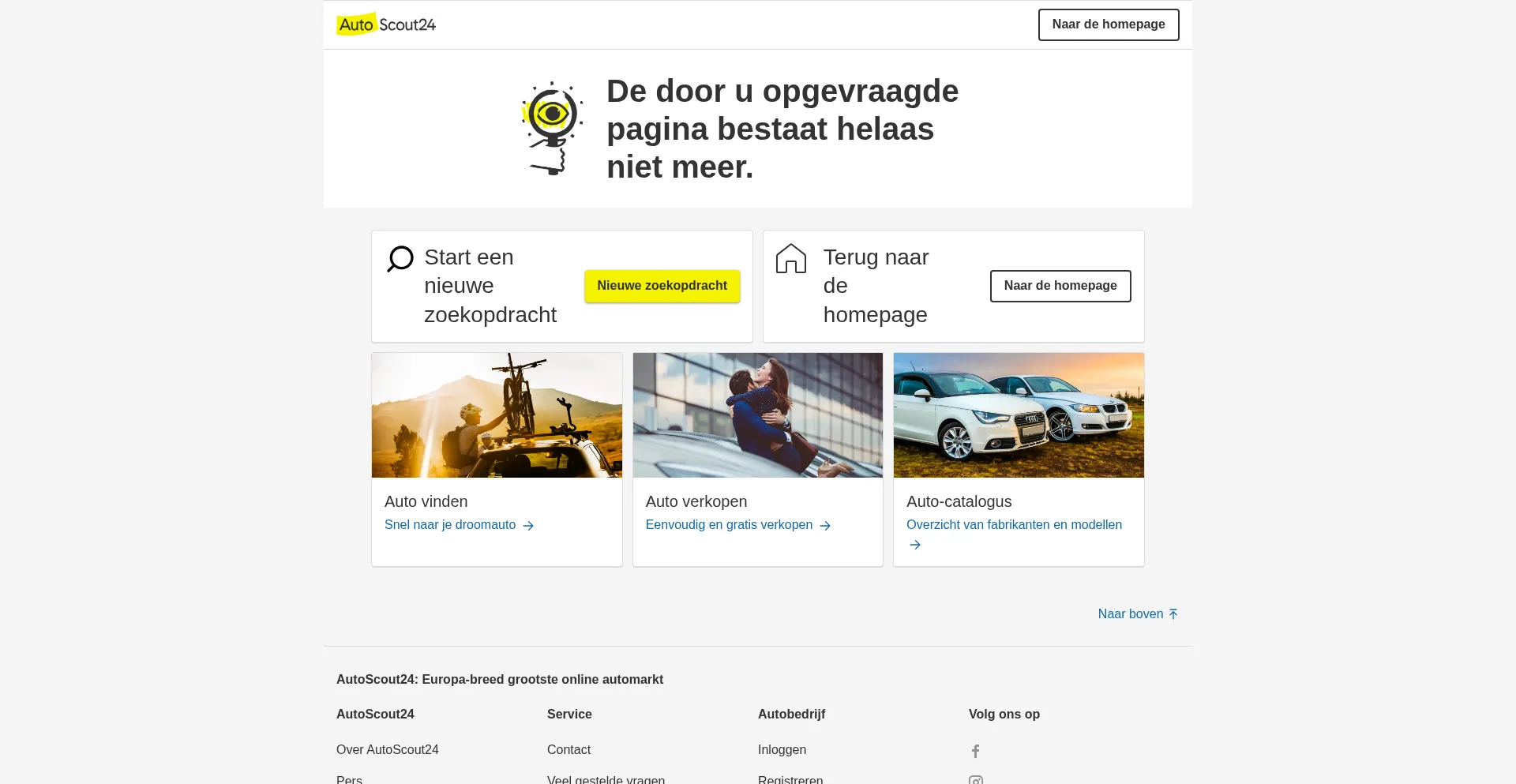Click Naar de homepage button in card

pos(1060,286)
